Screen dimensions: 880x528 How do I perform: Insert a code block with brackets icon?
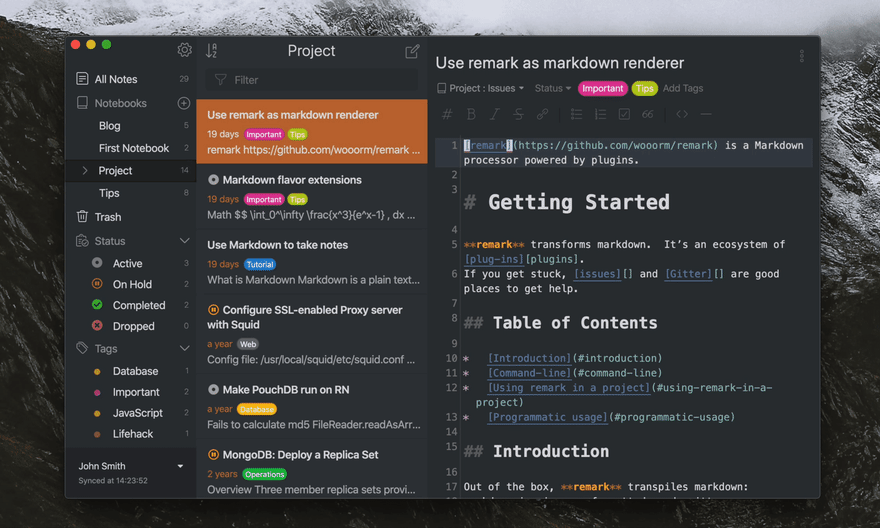pyautogui.click(x=682, y=114)
